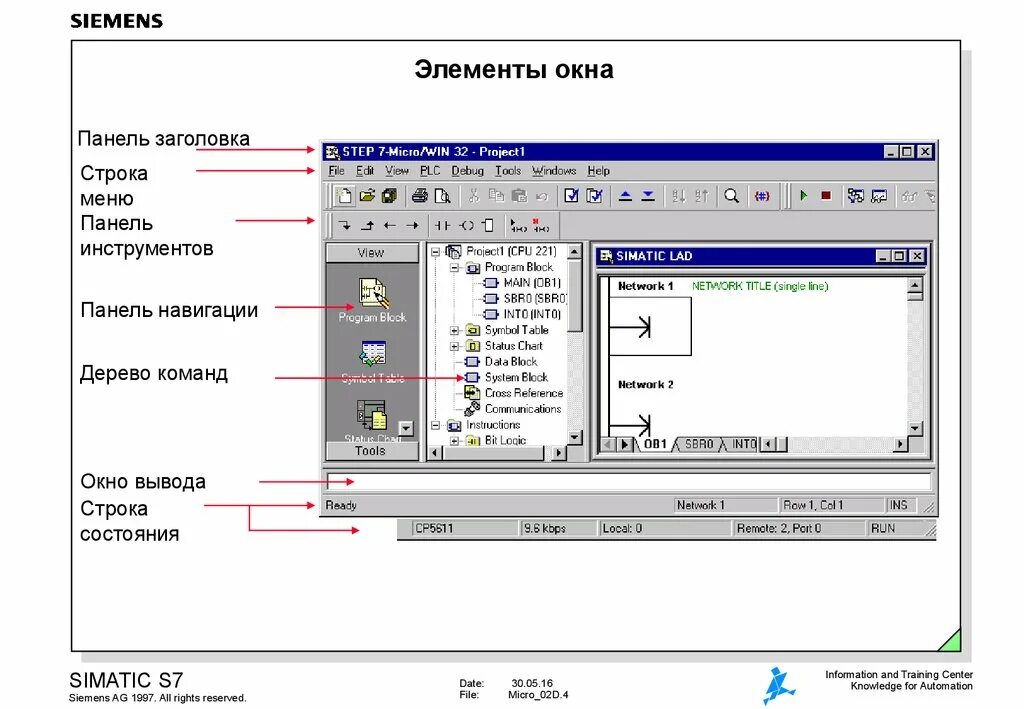The width and height of the screenshot is (1024, 709).
Task: Collapse the Program Block tree node
Action: pyautogui.click(x=455, y=267)
